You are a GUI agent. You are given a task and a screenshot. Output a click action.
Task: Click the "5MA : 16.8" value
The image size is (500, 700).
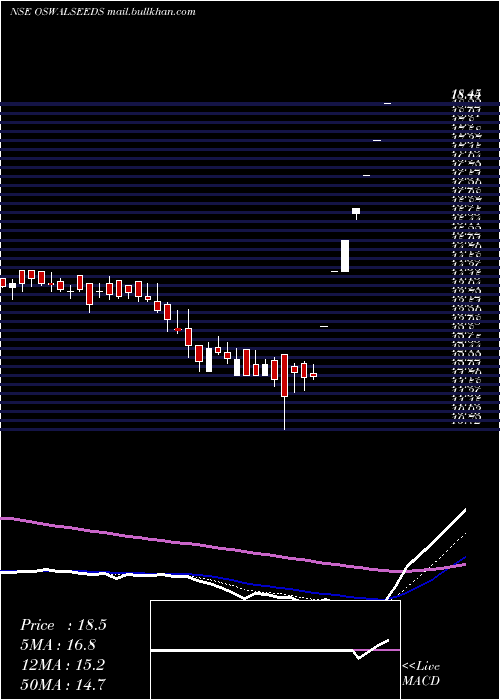tap(58, 645)
